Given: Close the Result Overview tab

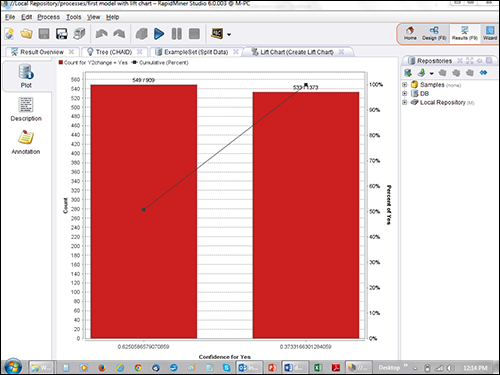Looking at the screenshot, I should coord(71,52).
